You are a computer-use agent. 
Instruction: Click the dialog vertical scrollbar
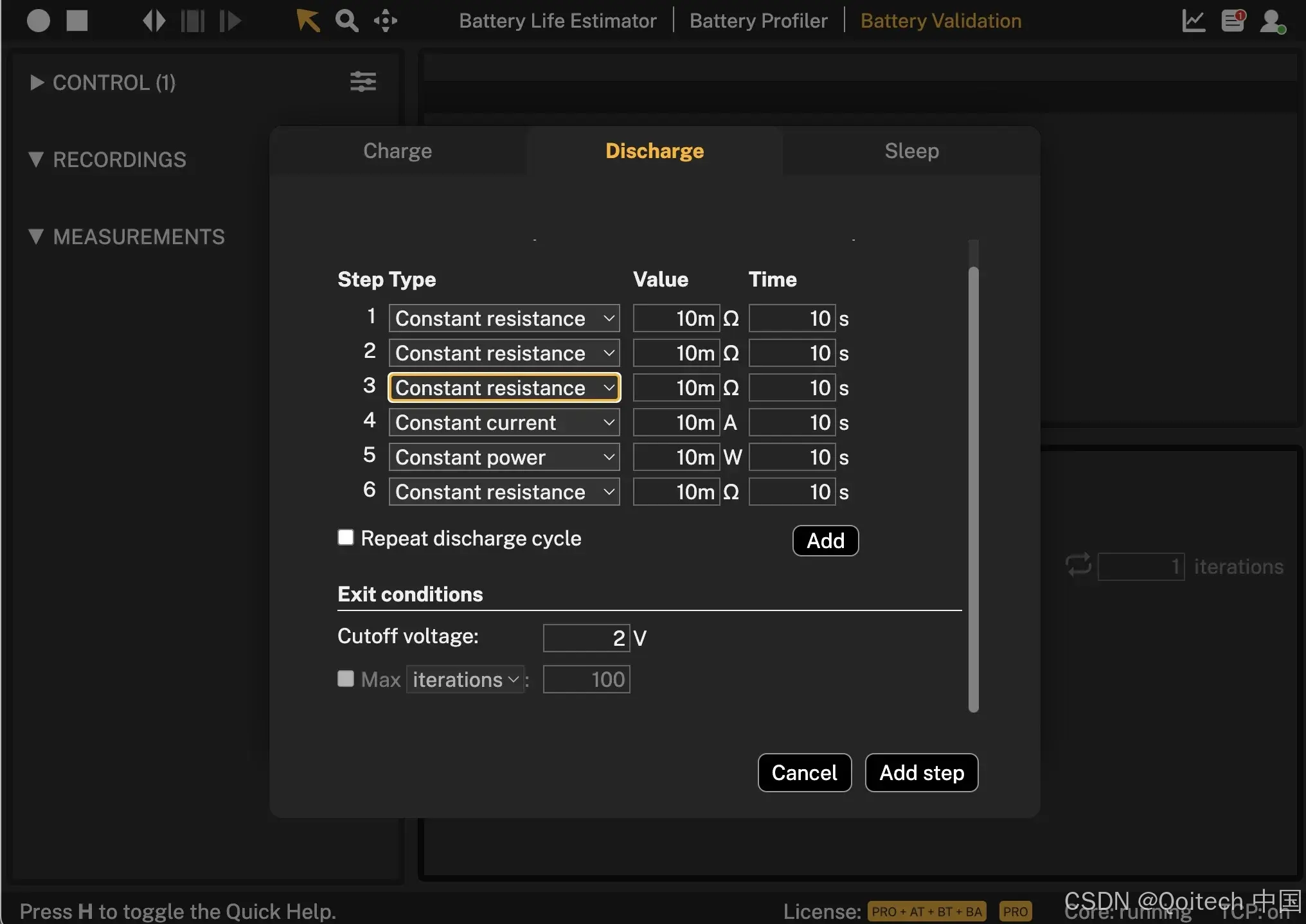(x=973, y=488)
